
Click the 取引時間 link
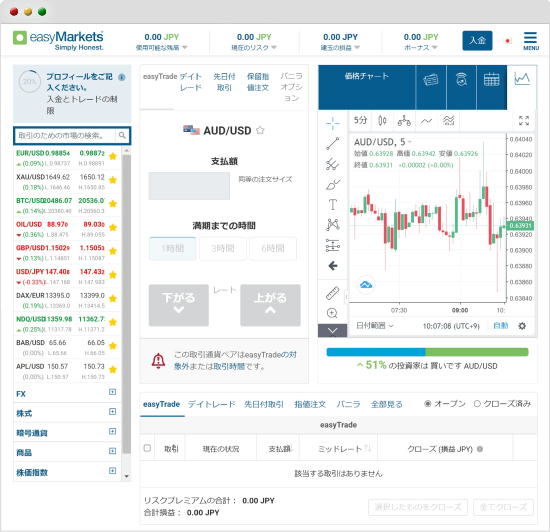tap(229, 366)
